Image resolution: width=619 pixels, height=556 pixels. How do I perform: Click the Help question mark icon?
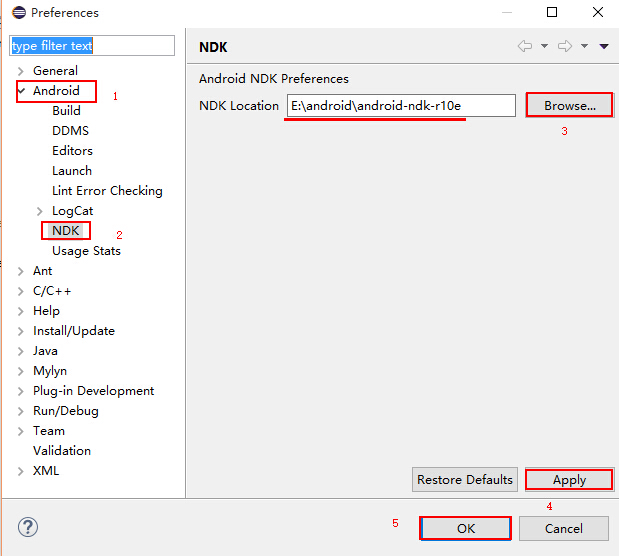(28, 527)
